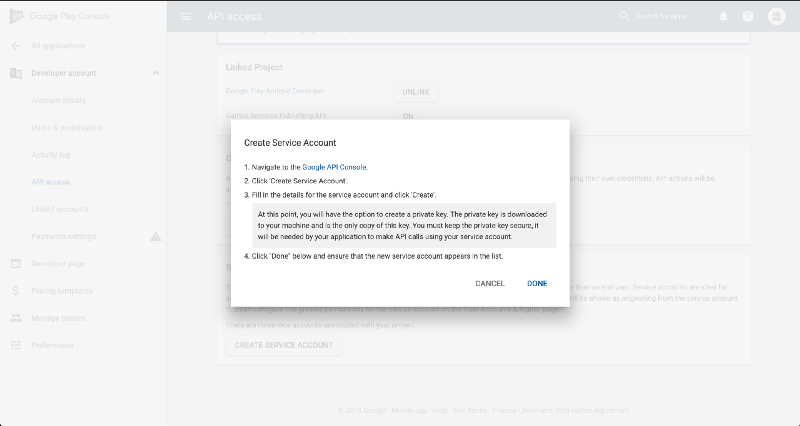Viewport: 800px width, 426px height.
Task: Click the UNLINK button
Action: click(x=416, y=92)
